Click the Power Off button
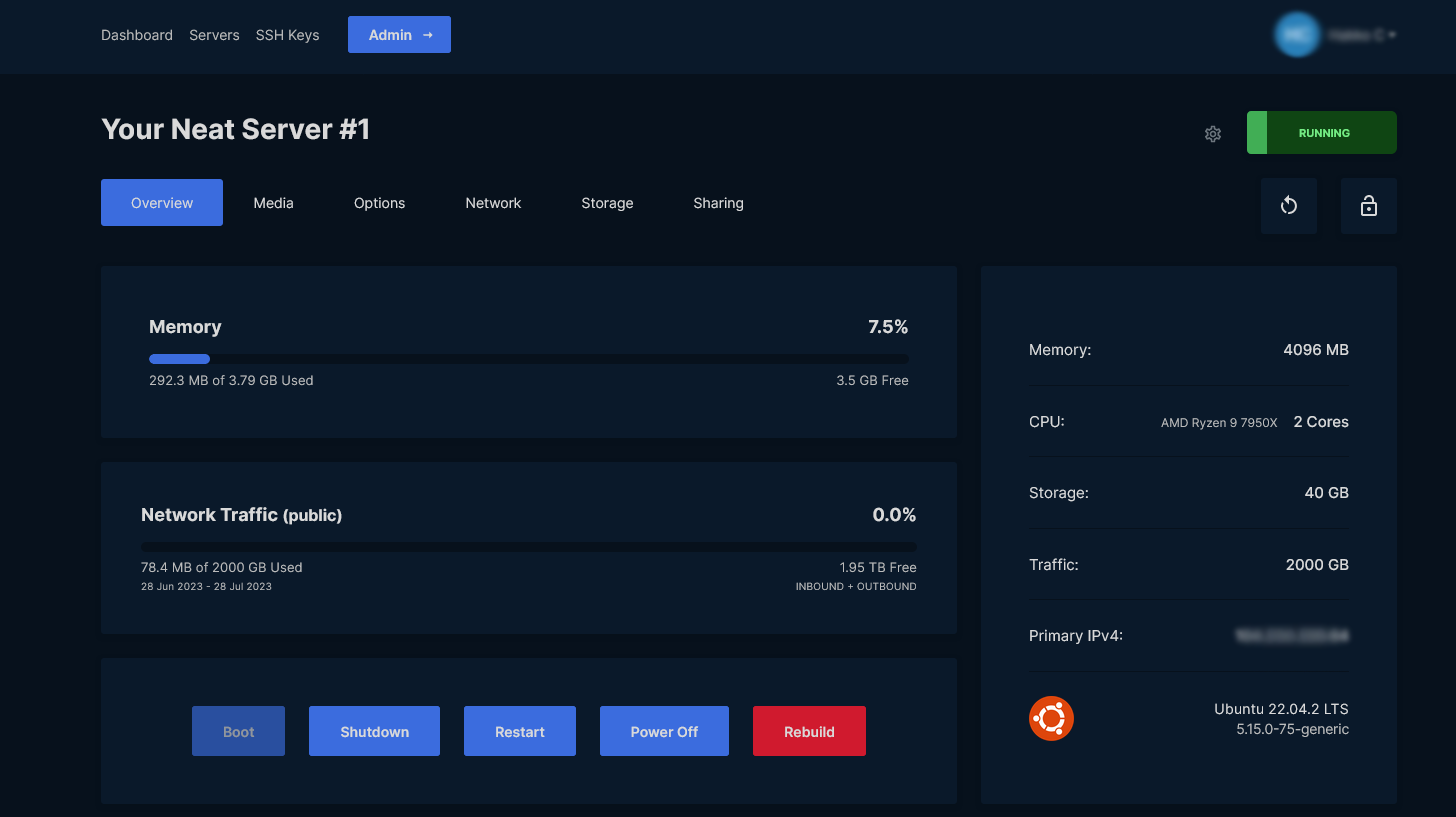Viewport: 1456px width, 817px height. [x=664, y=732]
